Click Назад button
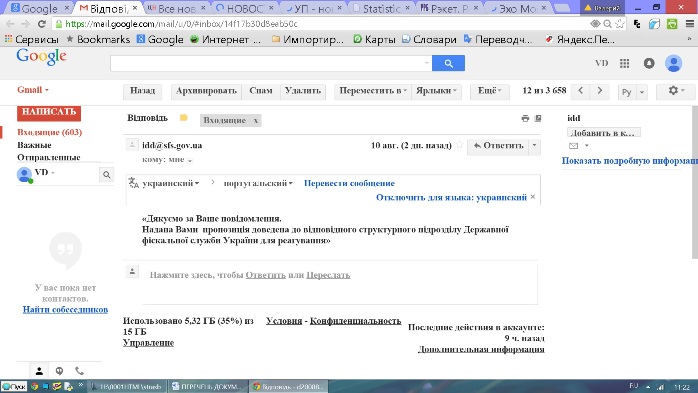This screenshot has width=698, height=393. pos(142,91)
